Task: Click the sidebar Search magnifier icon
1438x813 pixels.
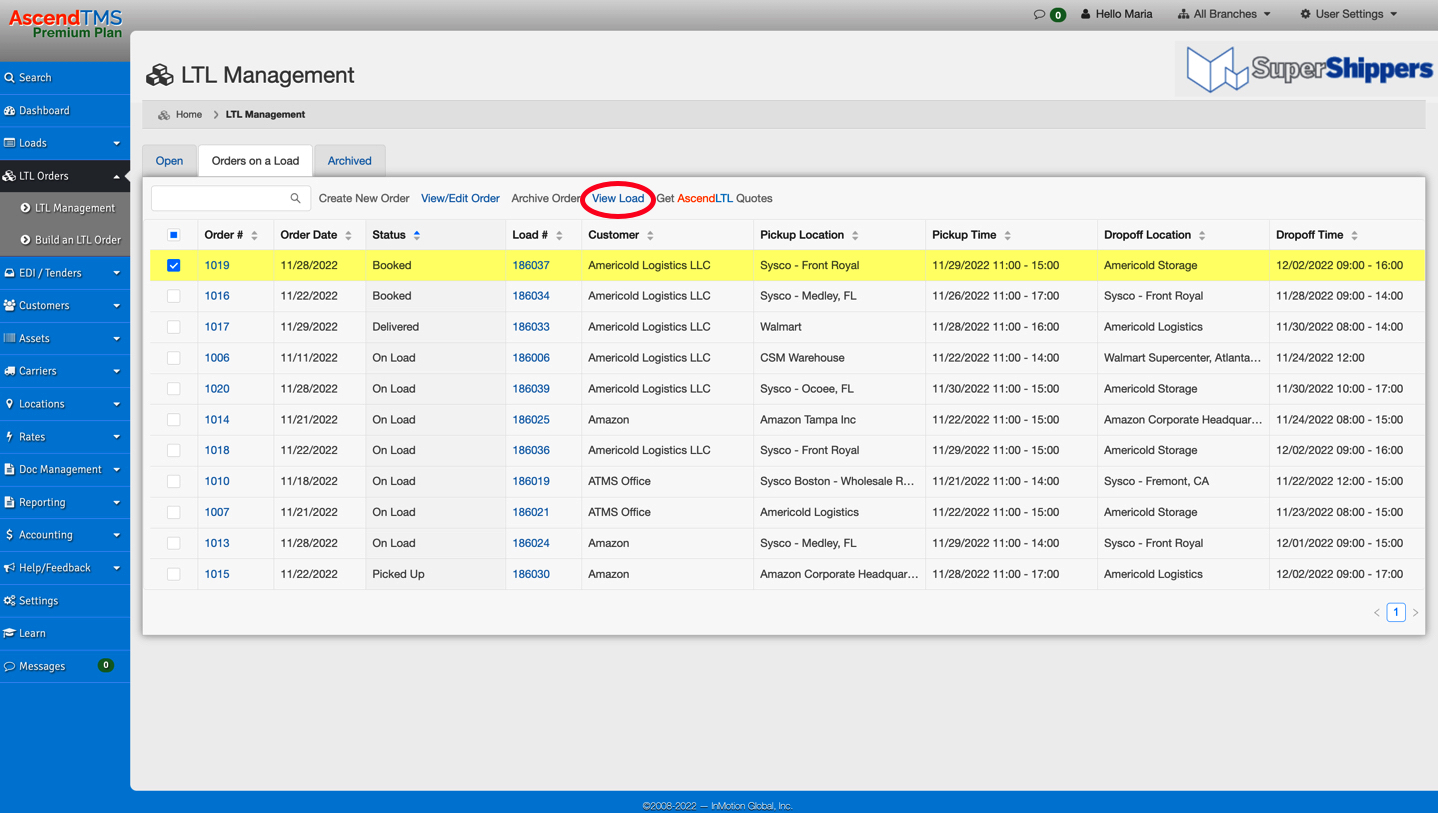Action: tap(9, 77)
